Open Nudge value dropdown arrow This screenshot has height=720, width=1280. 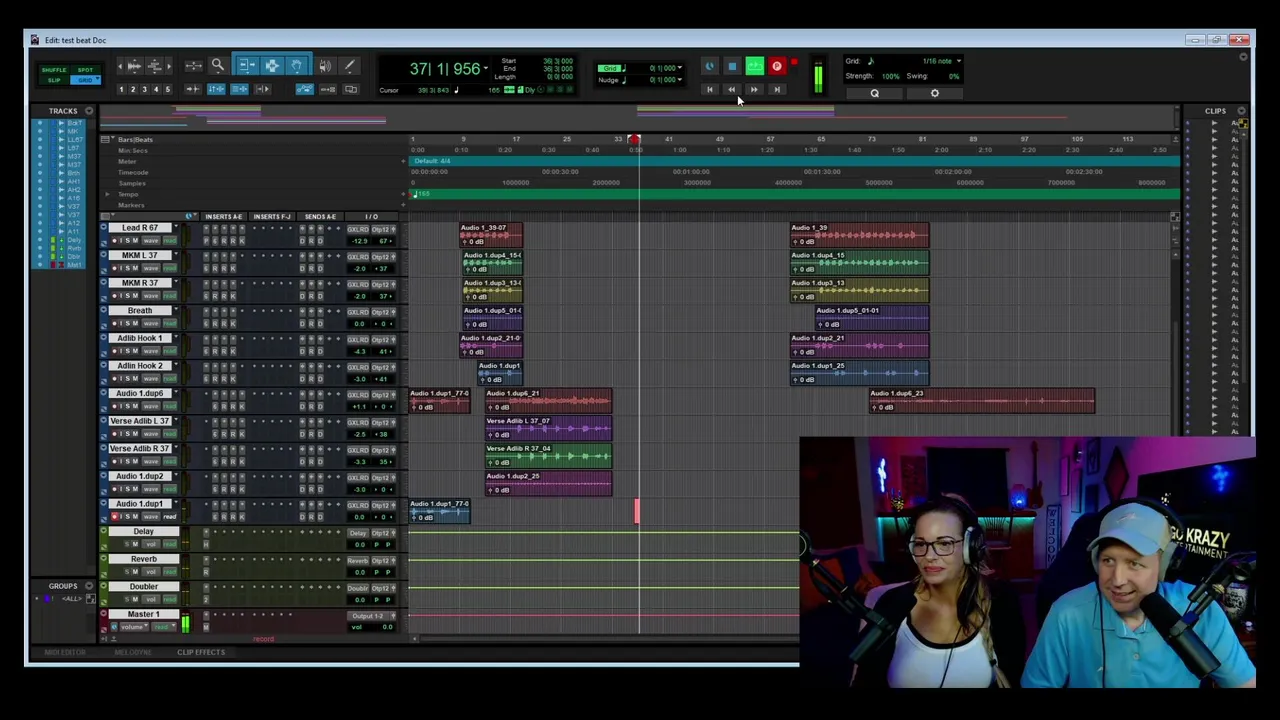click(x=680, y=79)
